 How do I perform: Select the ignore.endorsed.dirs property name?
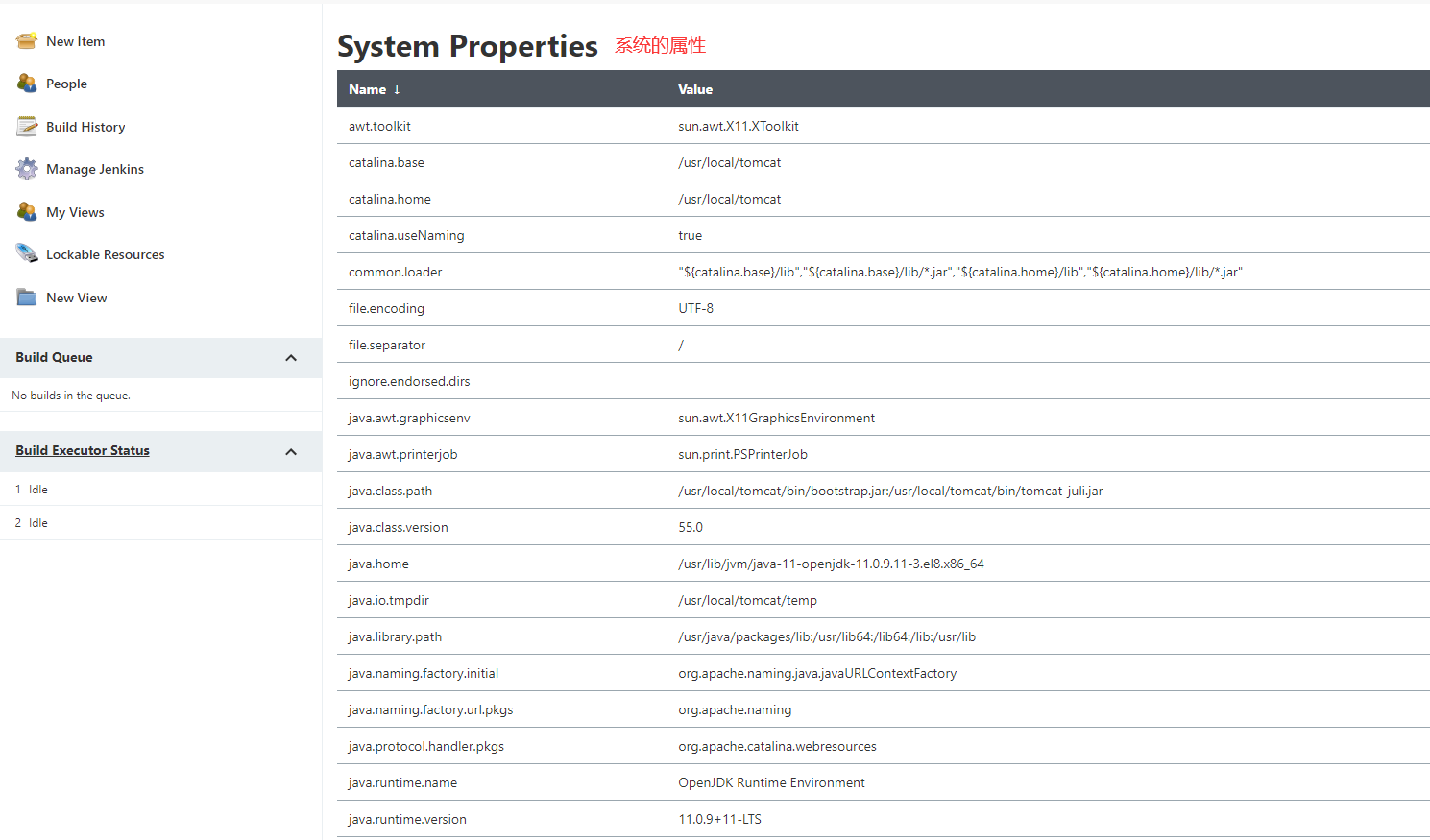(409, 381)
